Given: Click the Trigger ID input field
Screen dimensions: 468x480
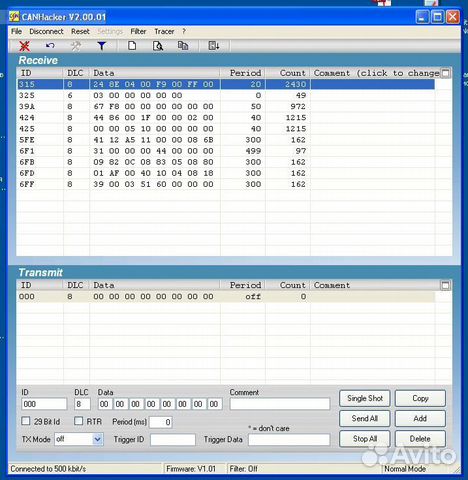Looking at the screenshot, I should [x=173, y=440].
